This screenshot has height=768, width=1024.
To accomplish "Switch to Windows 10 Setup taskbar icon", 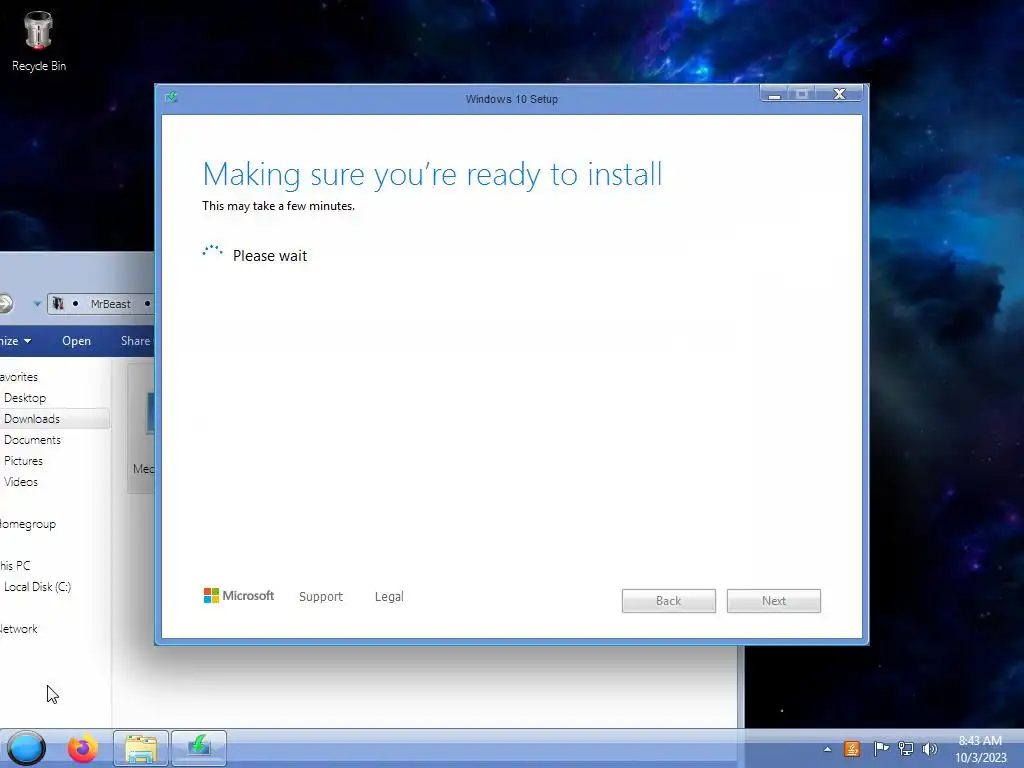I will coord(199,748).
